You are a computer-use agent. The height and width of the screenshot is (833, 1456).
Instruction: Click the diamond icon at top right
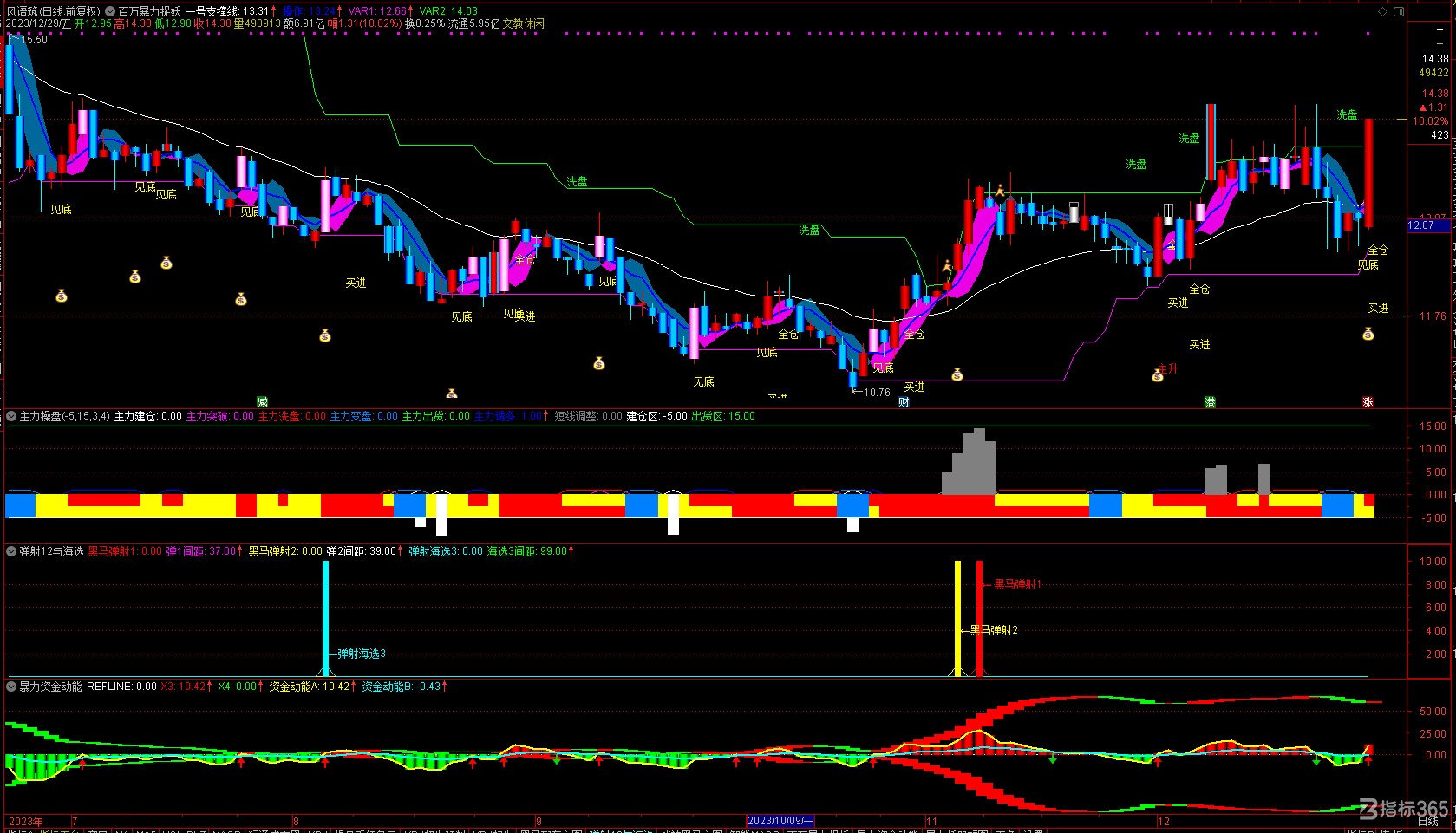point(1383,11)
